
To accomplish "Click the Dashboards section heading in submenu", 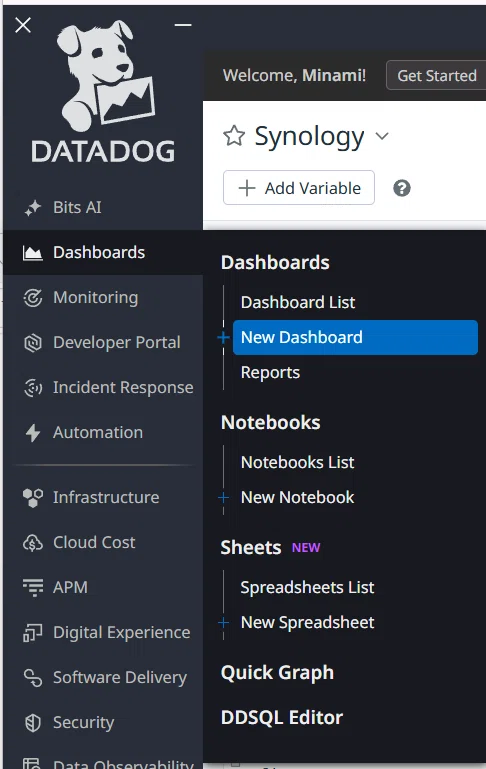I will tap(275, 263).
